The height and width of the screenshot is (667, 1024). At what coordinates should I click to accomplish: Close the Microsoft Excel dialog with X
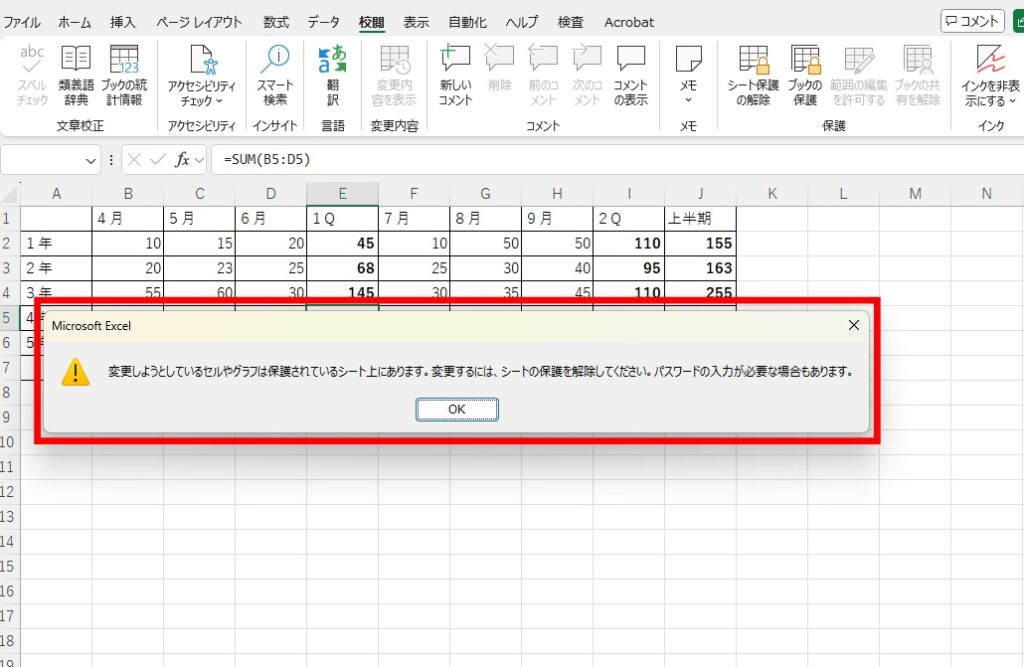[x=853, y=325]
